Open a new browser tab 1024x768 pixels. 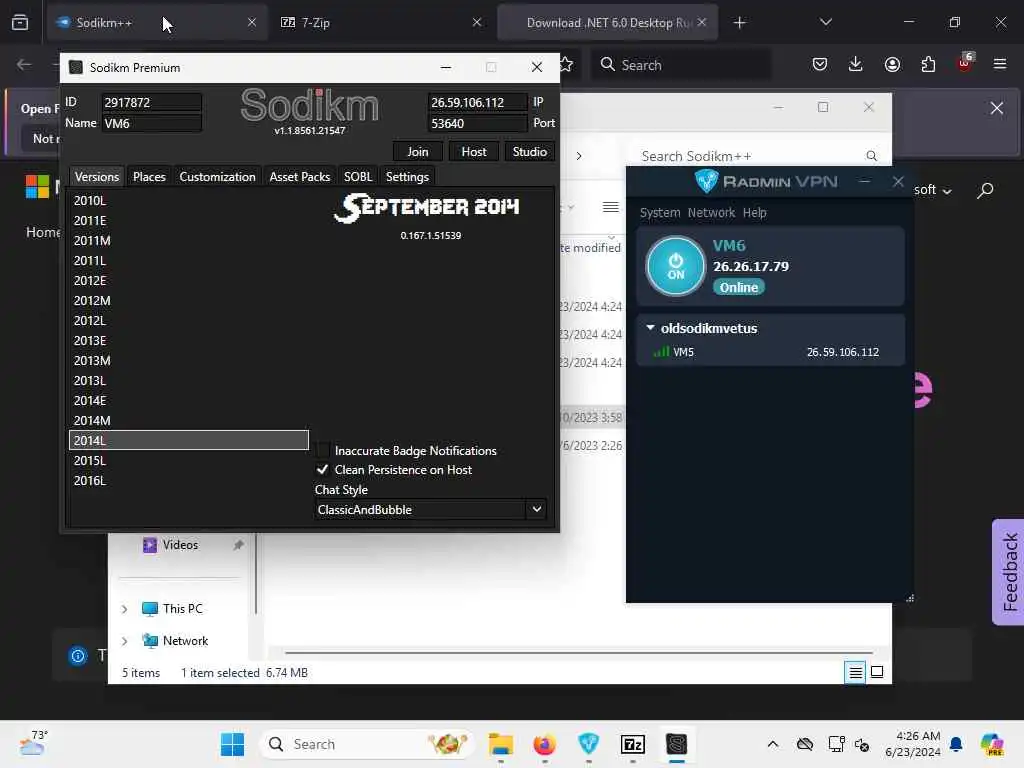(739, 22)
